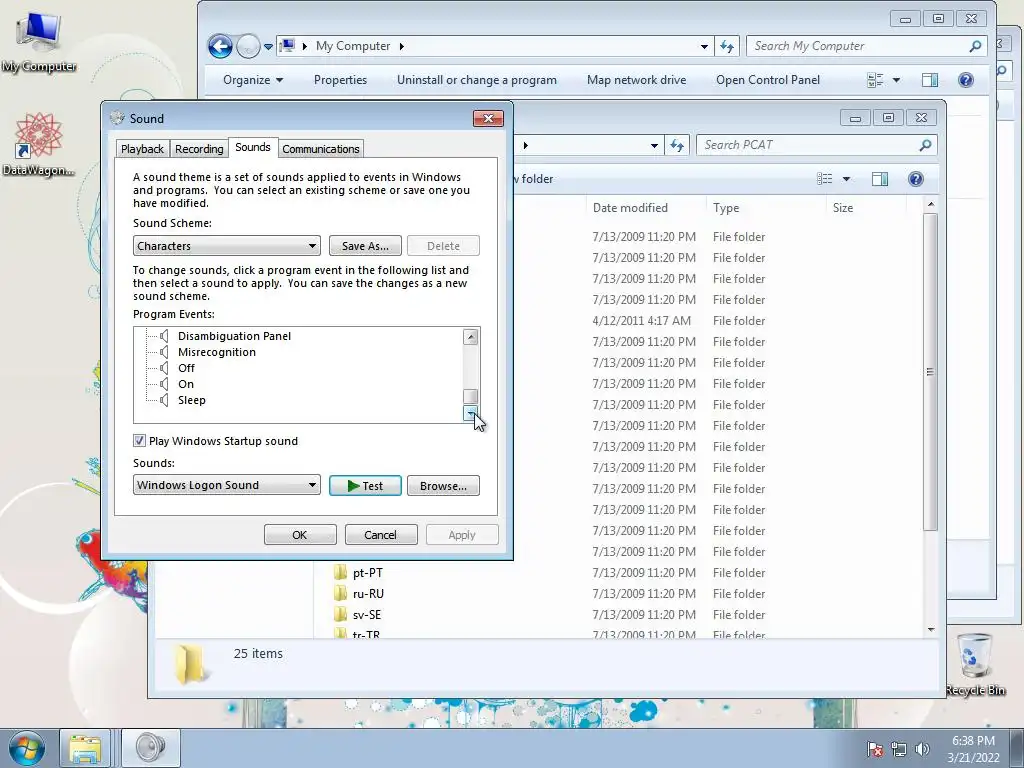Expand view options arrow in My Computer toolbar
The height and width of the screenshot is (768, 1024).
[896, 80]
